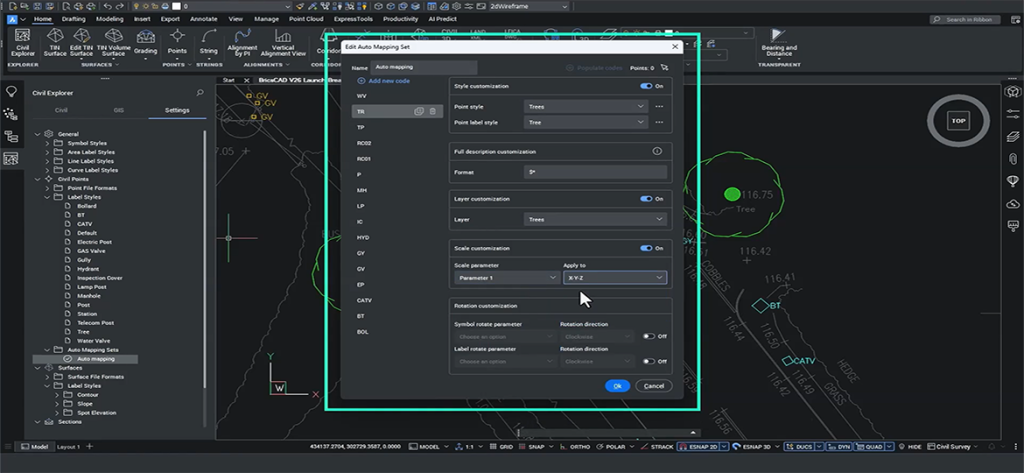Click the Format input field
This screenshot has width=1024, height=473.
(595, 172)
